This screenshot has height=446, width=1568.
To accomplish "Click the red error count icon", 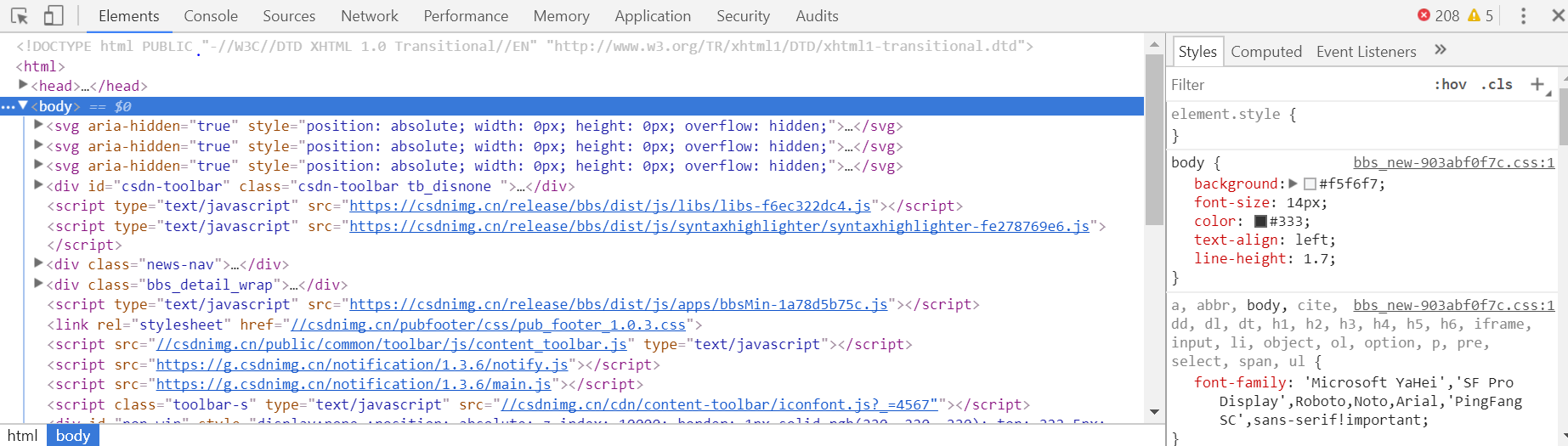I will click(1424, 15).
